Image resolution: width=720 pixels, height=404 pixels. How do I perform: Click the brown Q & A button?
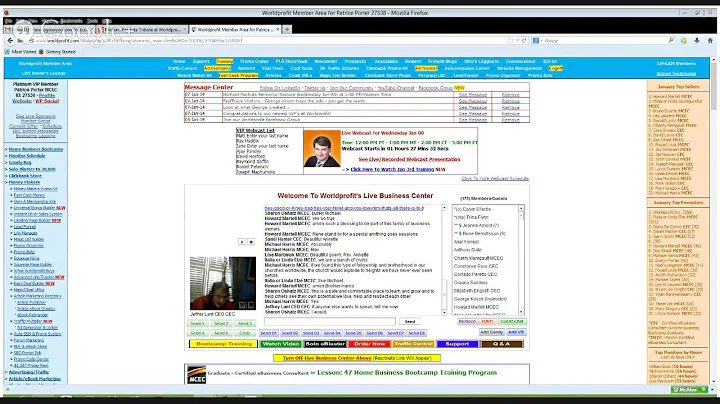coord(501,344)
